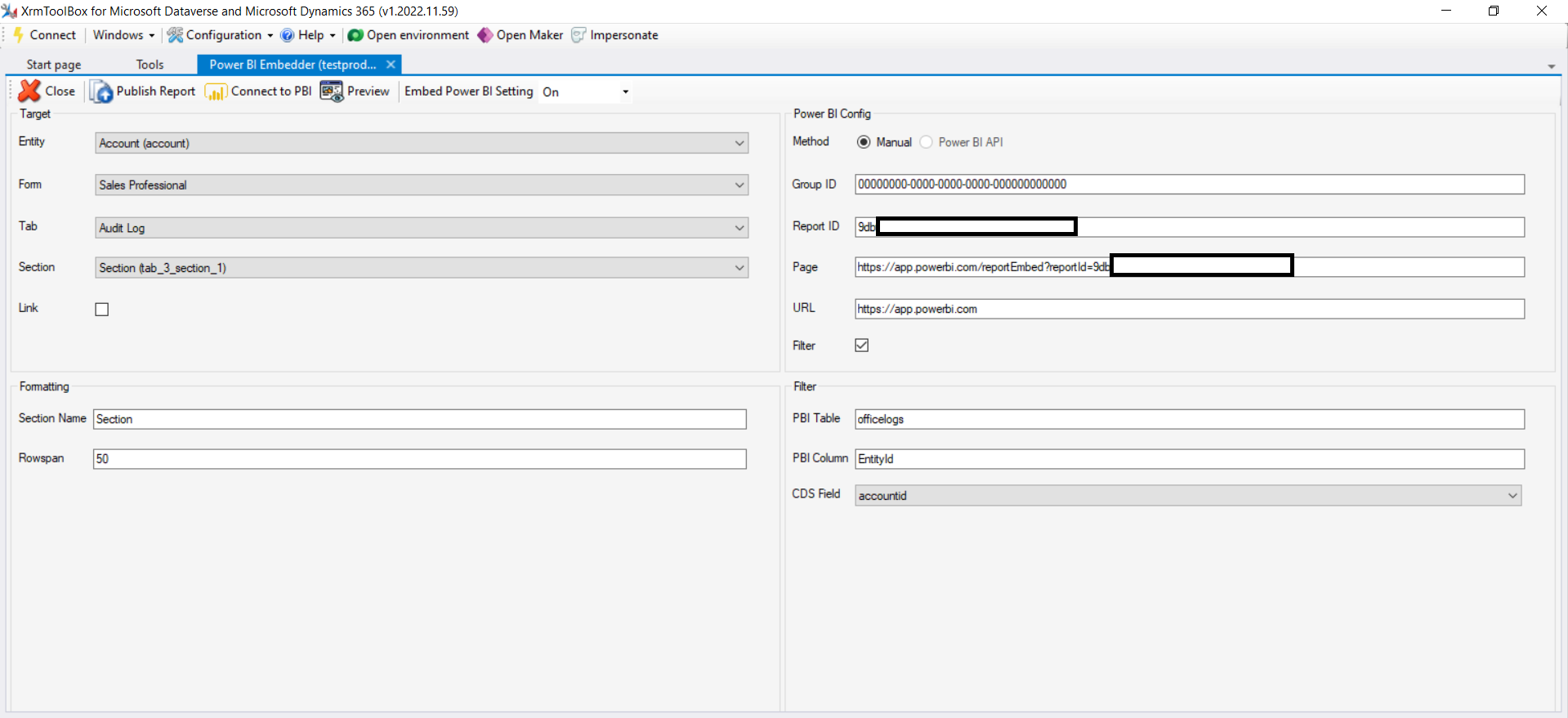Click the Impersonate button text
This screenshot has height=718, width=1568.
[x=624, y=35]
